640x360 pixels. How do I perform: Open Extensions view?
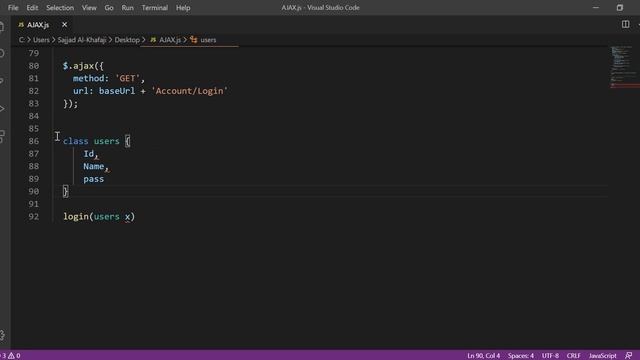(2, 136)
